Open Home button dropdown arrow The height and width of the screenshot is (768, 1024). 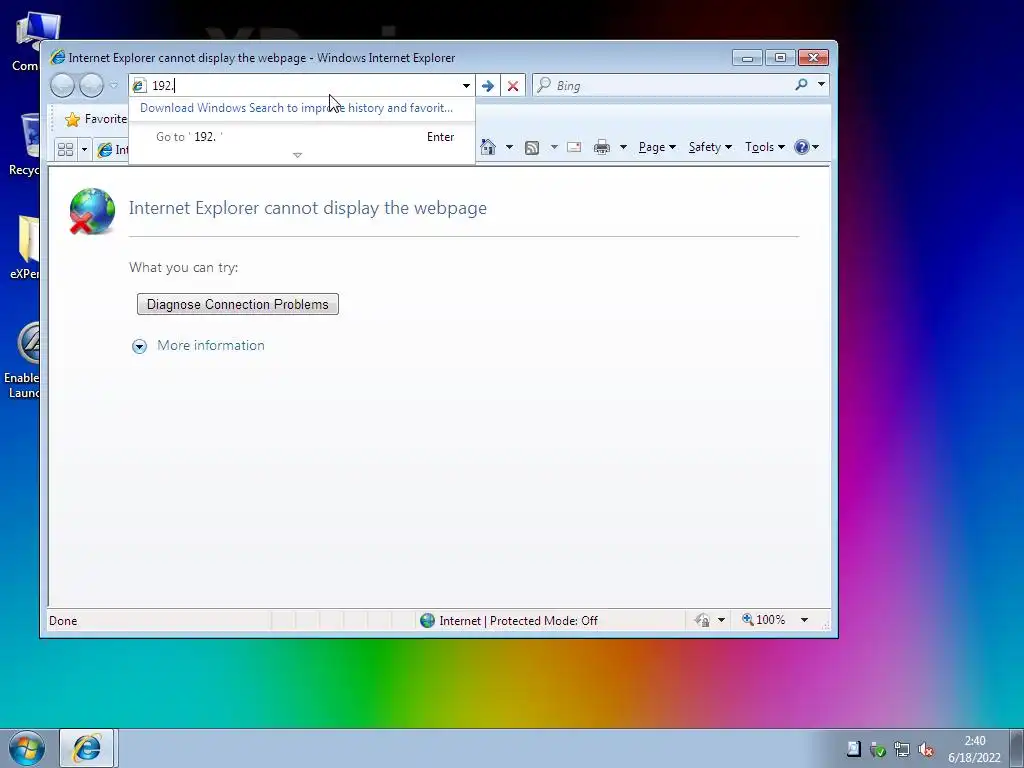(x=509, y=147)
